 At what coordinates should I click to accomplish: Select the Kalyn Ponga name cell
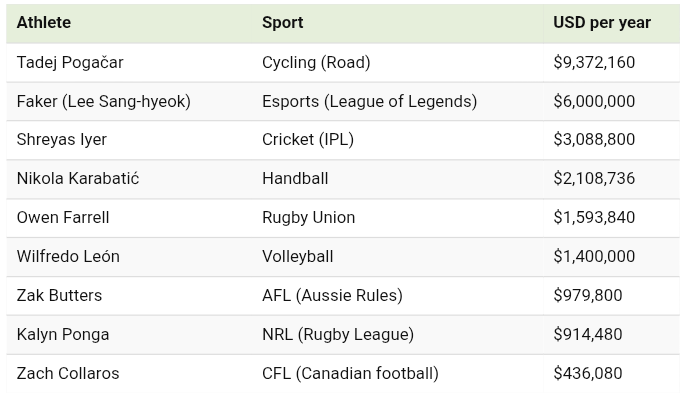(x=63, y=335)
